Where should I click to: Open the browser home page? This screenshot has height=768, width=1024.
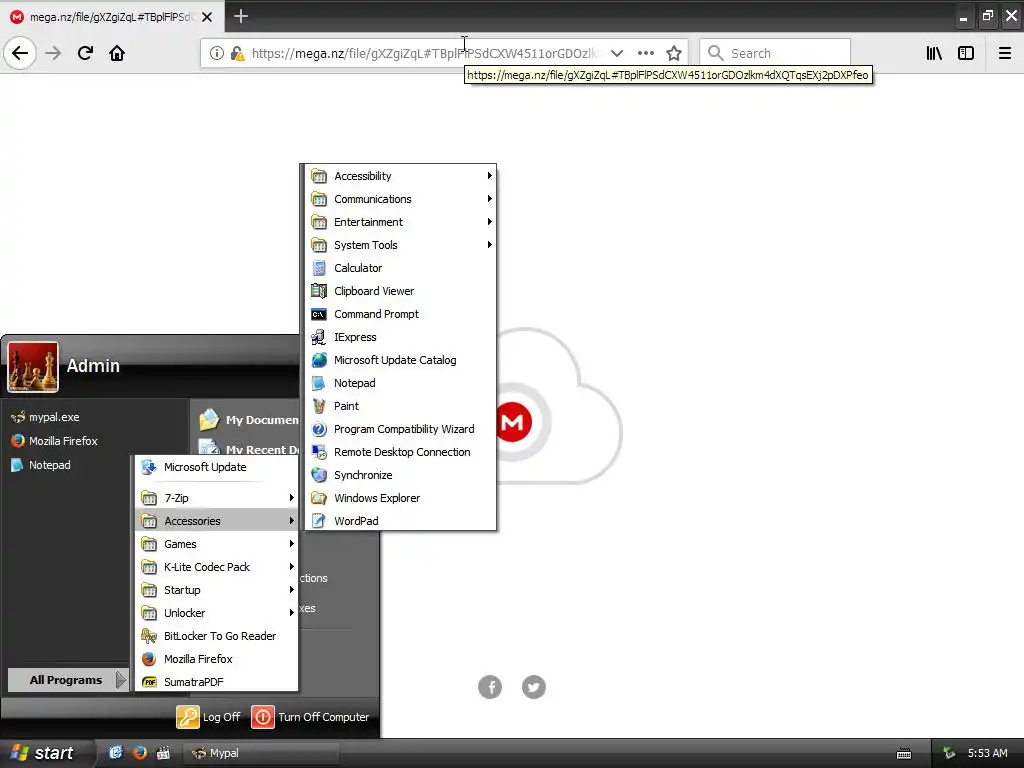coord(117,53)
